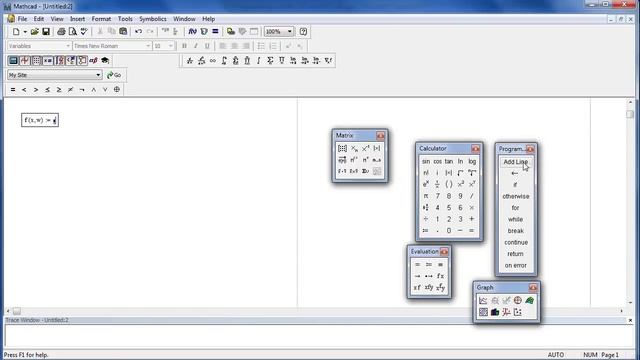Image resolution: width=640 pixels, height=360 pixels.
Task: Click the vertical scrollbar thumb
Action: pos(630,114)
